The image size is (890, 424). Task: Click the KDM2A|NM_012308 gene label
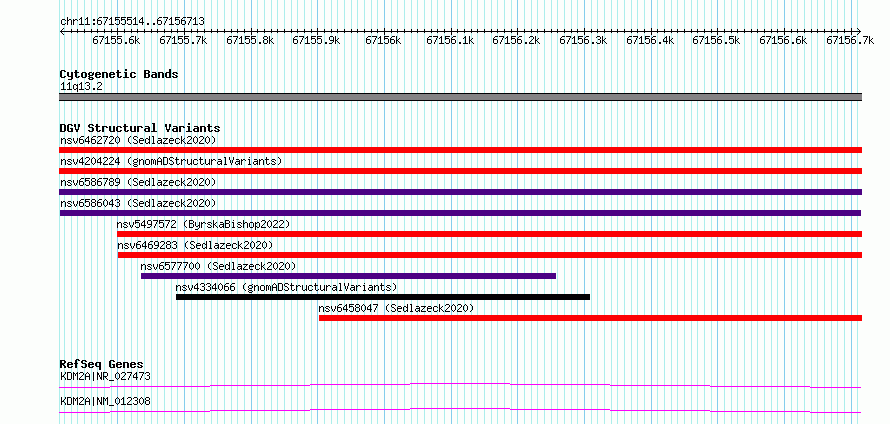click(x=105, y=401)
